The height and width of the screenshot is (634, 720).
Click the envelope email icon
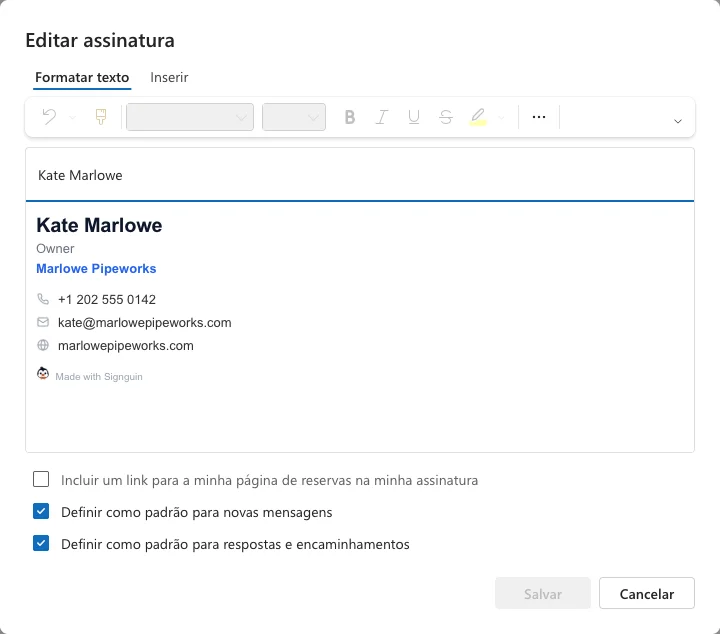[x=43, y=322]
